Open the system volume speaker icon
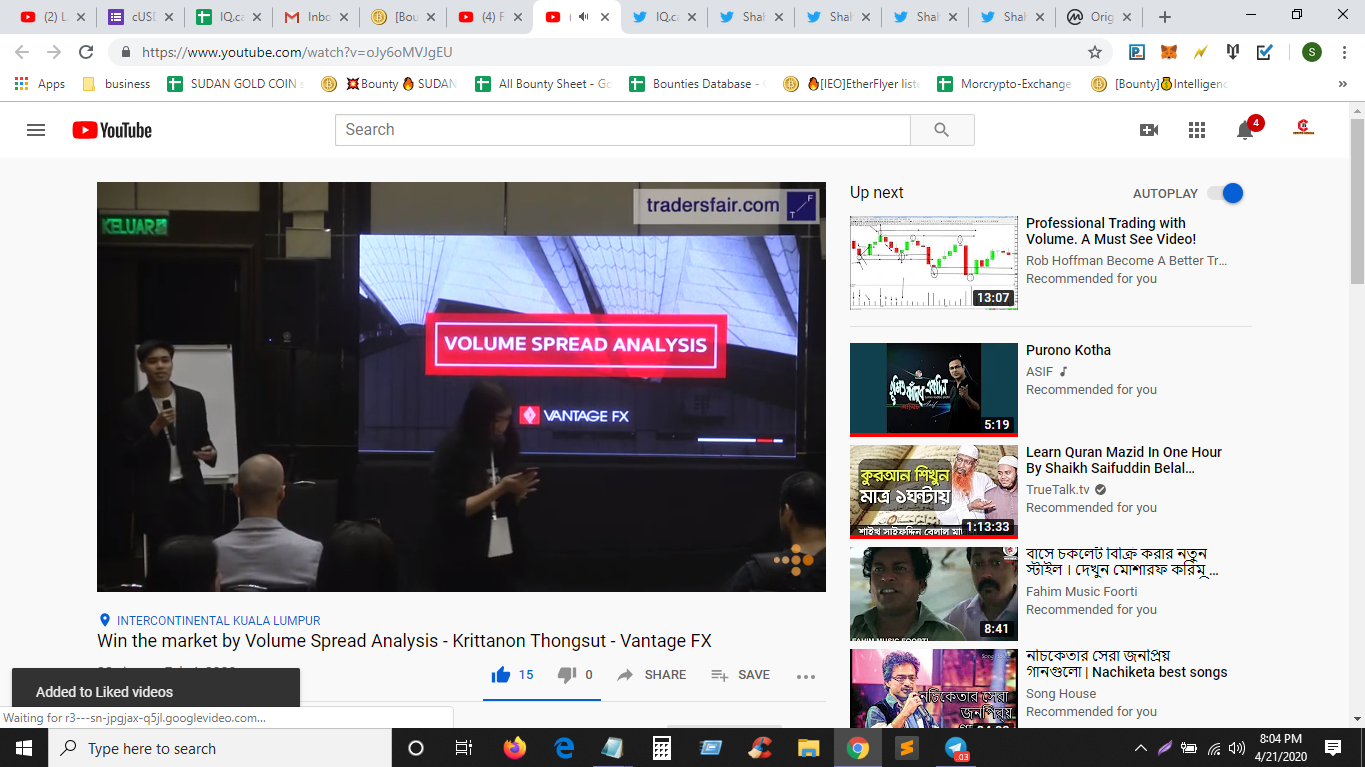1365x767 pixels. 1237,748
